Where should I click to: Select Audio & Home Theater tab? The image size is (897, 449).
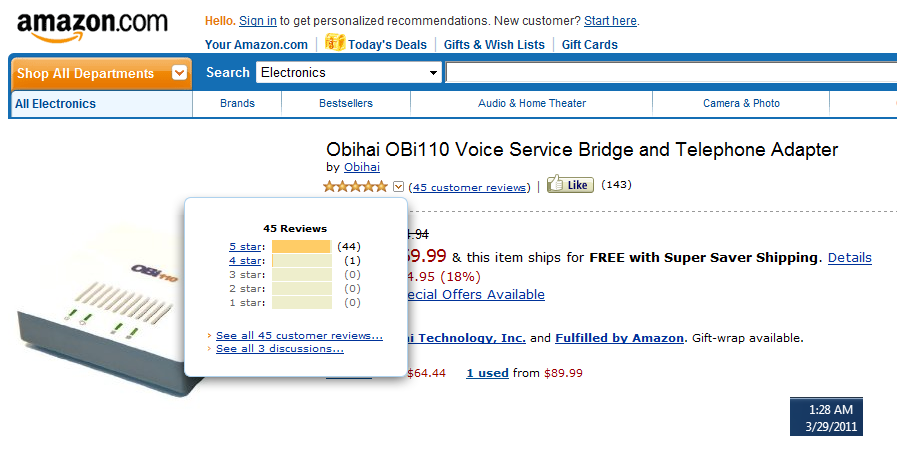(532, 104)
